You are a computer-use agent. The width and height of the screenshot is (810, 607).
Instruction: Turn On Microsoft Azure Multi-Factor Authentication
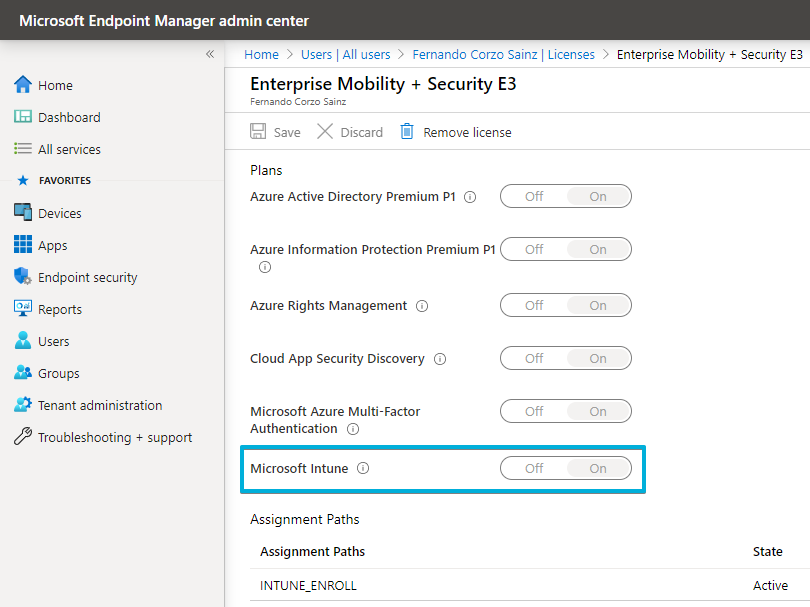click(598, 412)
